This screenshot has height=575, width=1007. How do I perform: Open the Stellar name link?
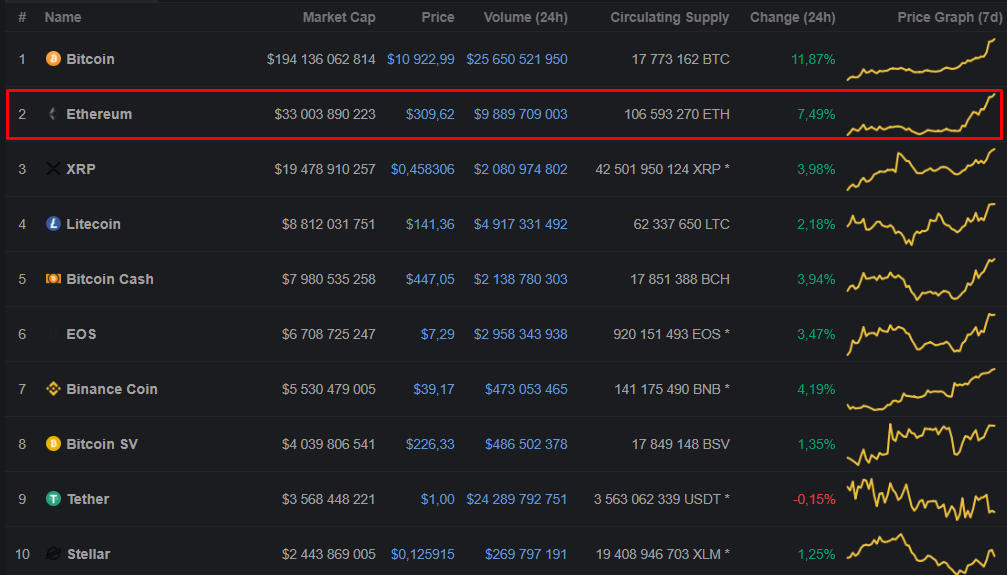pos(89,554)
